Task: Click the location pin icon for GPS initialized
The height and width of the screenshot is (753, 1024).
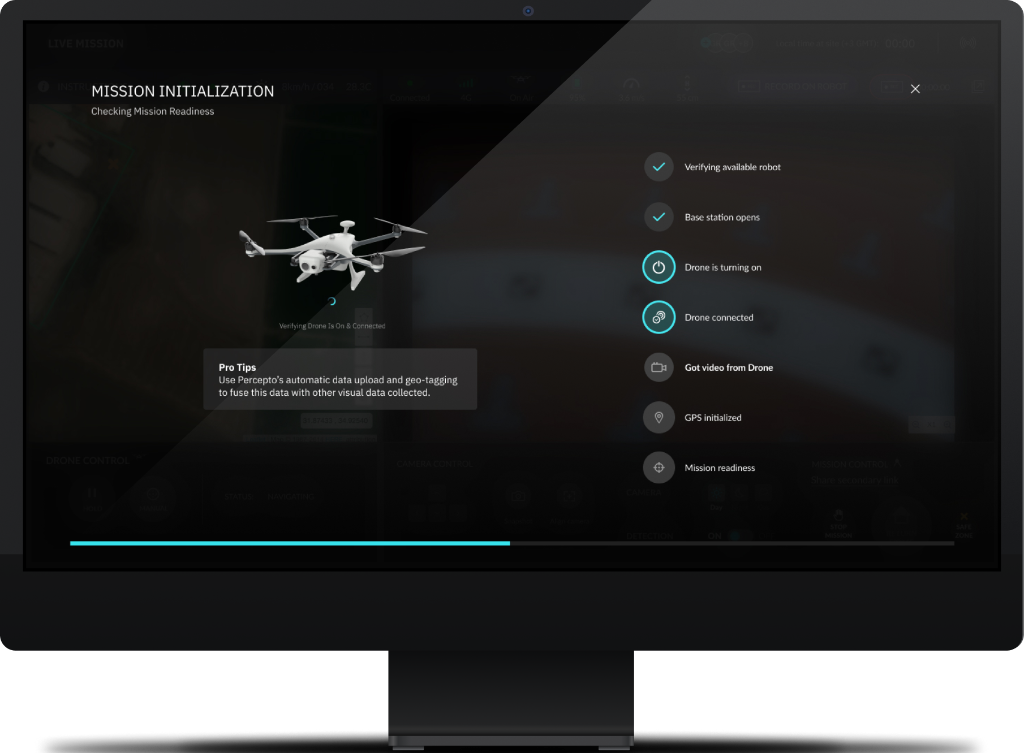Action: 659,417
